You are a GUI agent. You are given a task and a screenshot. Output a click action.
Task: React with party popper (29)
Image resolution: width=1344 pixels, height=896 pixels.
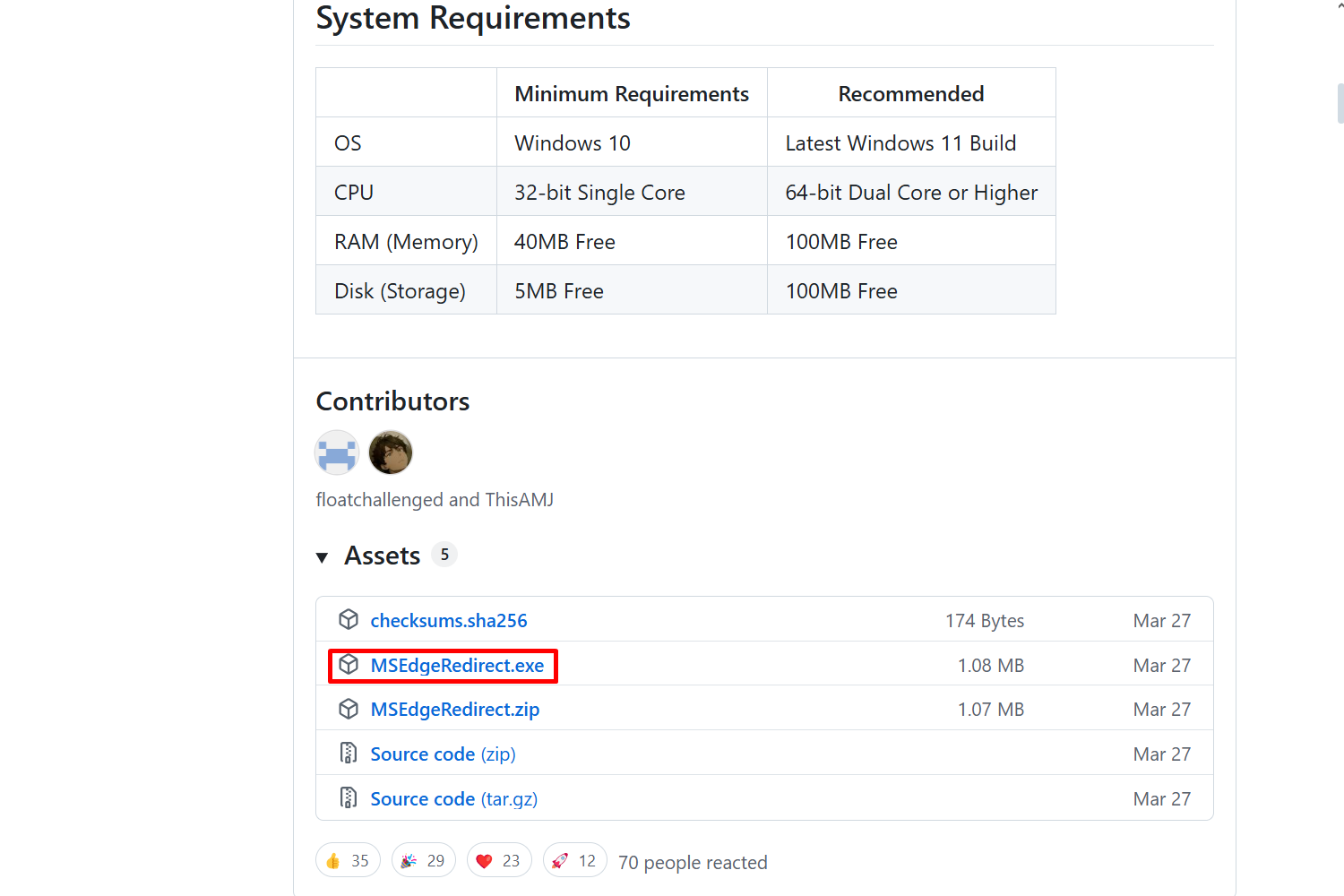click(424, 860)
